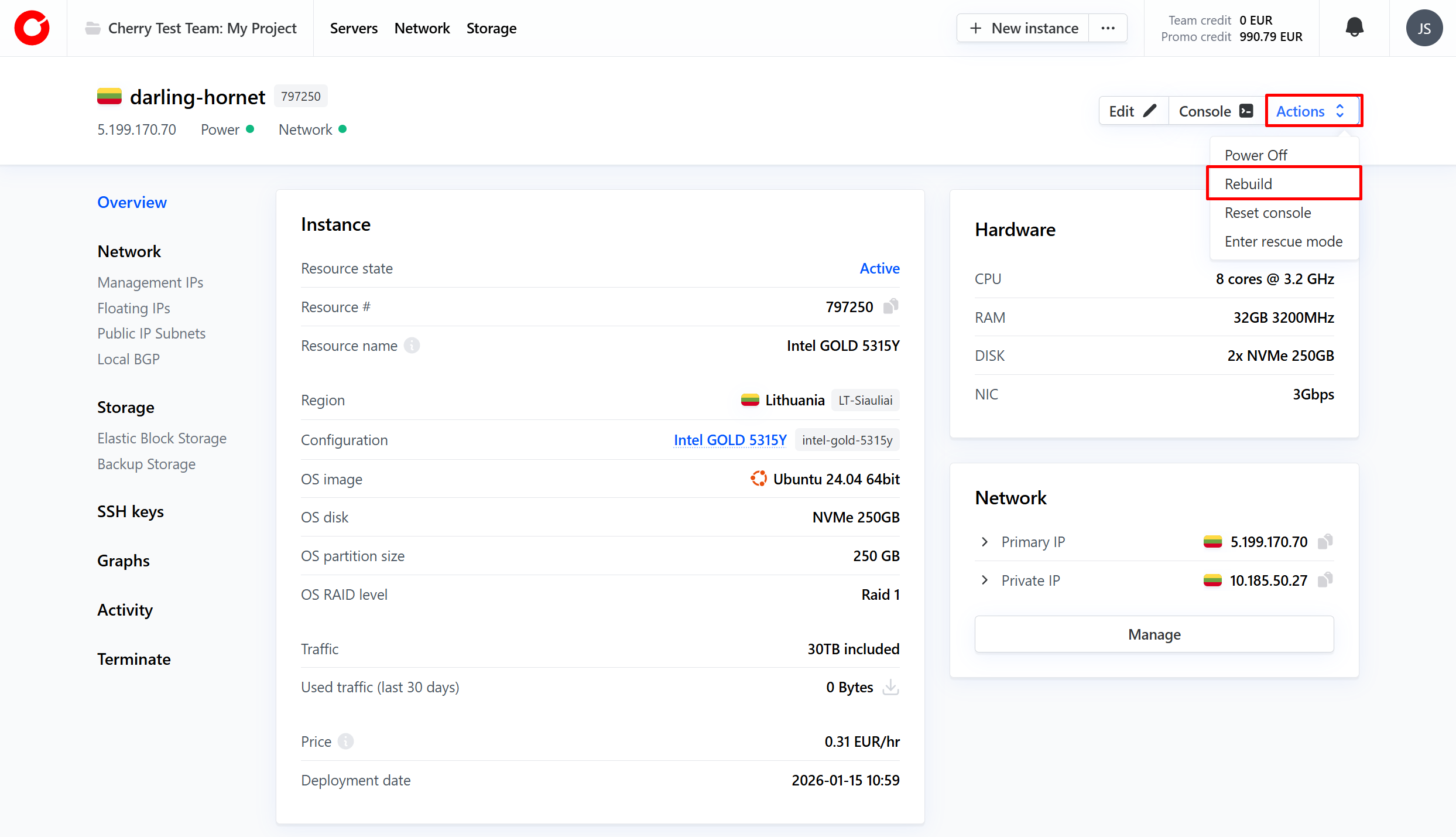Image resolution: width=1456 pixels, height=837 pixels.
Task: Select Power Off menu entry
Action: [x=1256, y=155]
